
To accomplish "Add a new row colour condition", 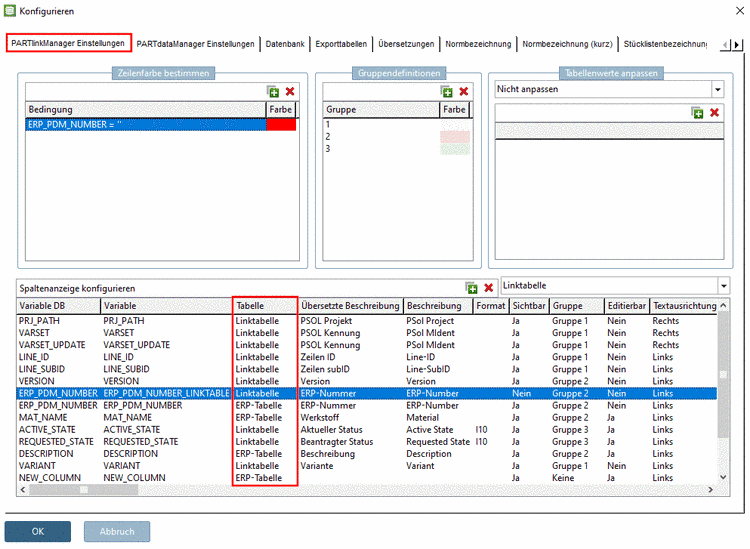I will (273, 91).
